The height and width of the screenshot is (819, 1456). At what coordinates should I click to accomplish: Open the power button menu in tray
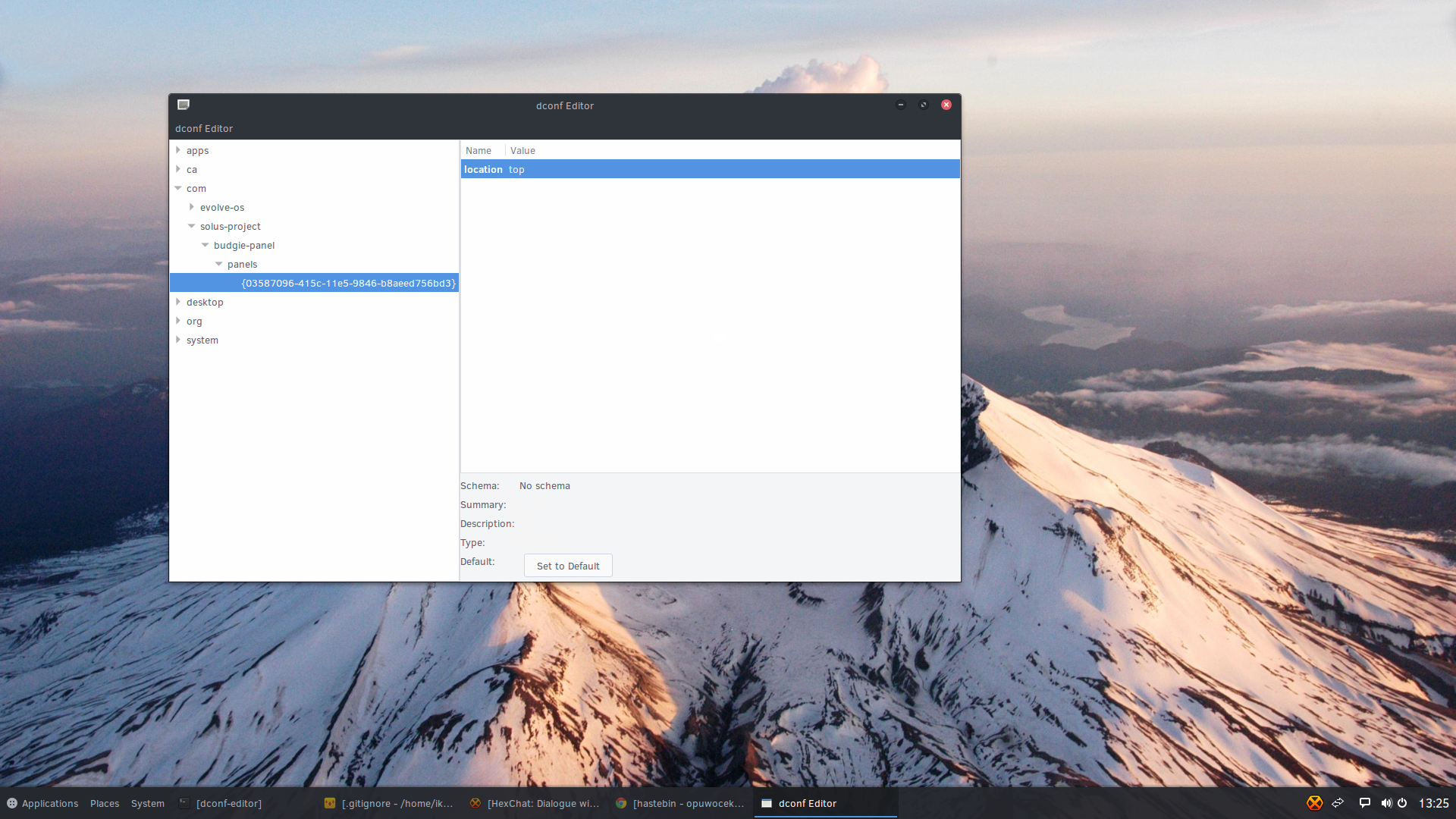[1402, 803]
